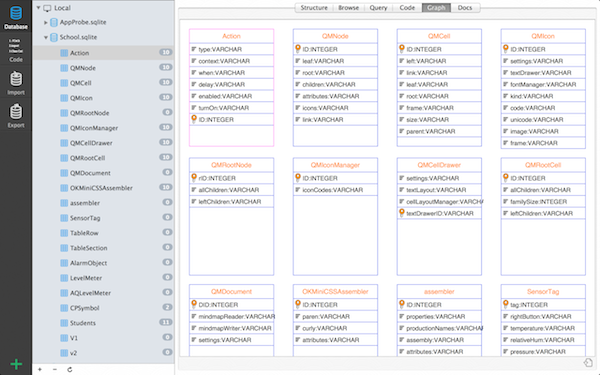Open the Docs tab
The width and height of the screenshot is (600, 375).
click(465, 8)
